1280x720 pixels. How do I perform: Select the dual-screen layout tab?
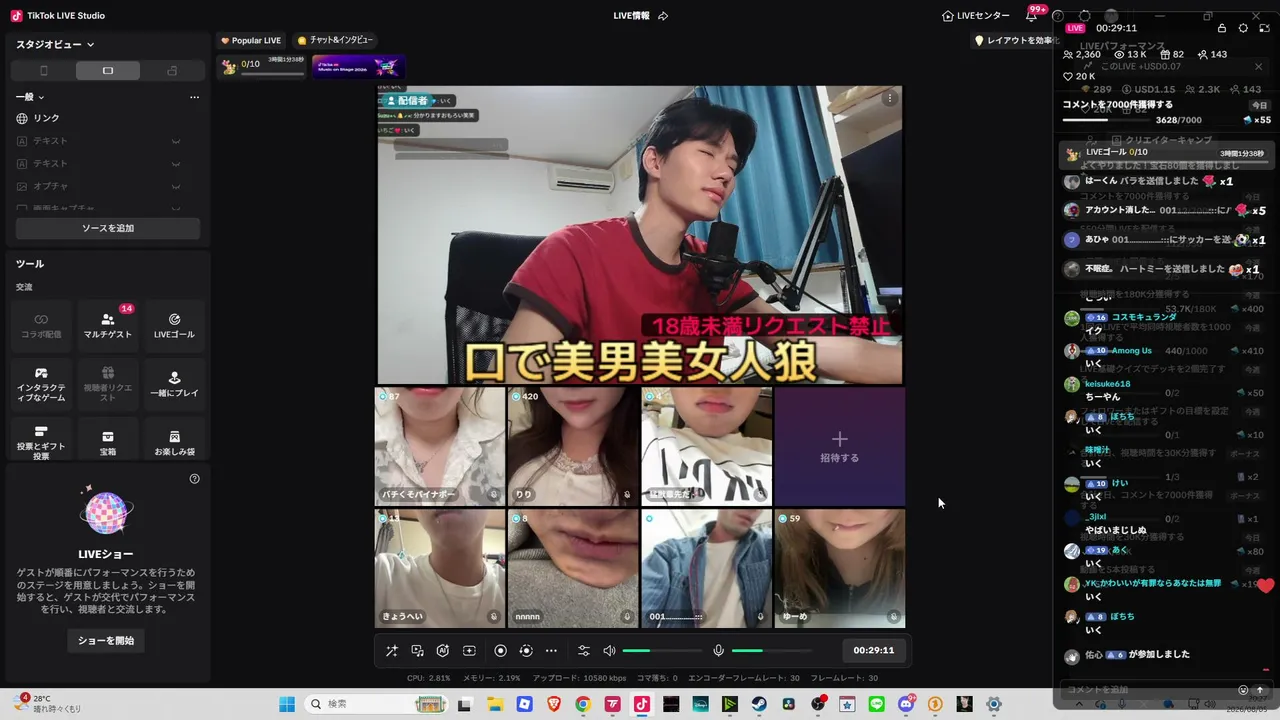click(172, 71)
